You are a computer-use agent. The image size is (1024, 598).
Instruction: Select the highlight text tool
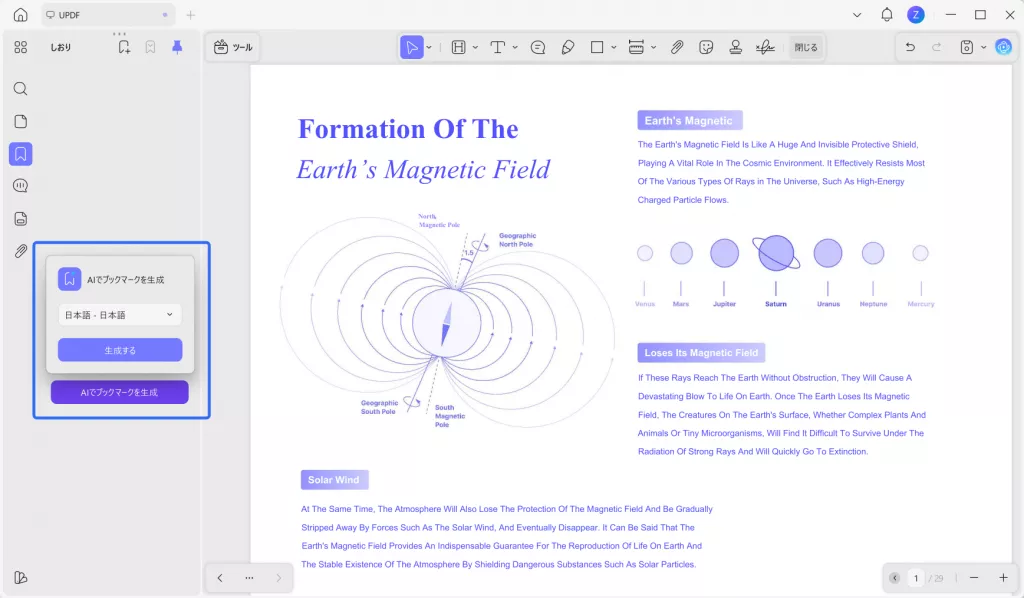click(x=458, y=47)
